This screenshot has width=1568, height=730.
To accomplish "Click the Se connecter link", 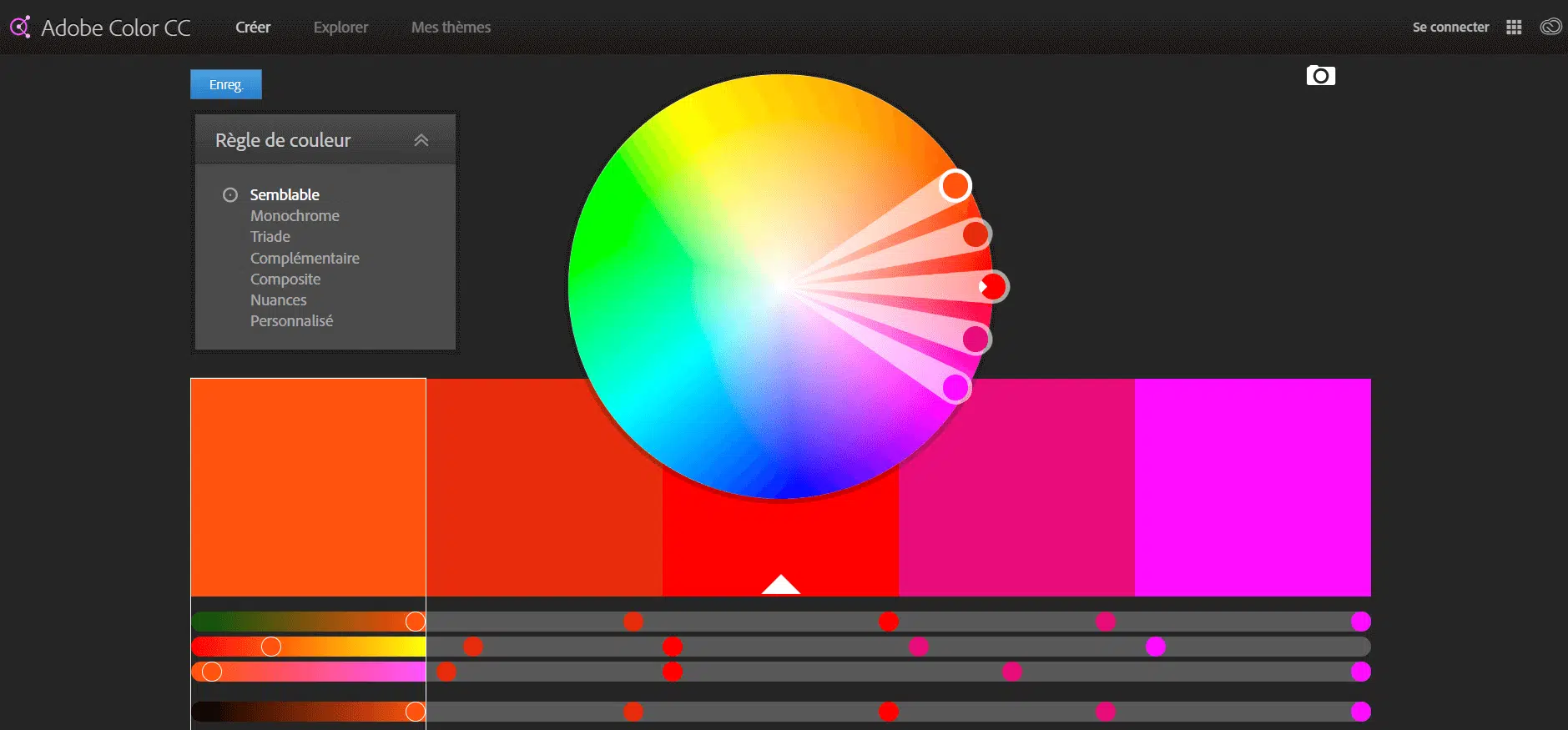I will 1450,28.
